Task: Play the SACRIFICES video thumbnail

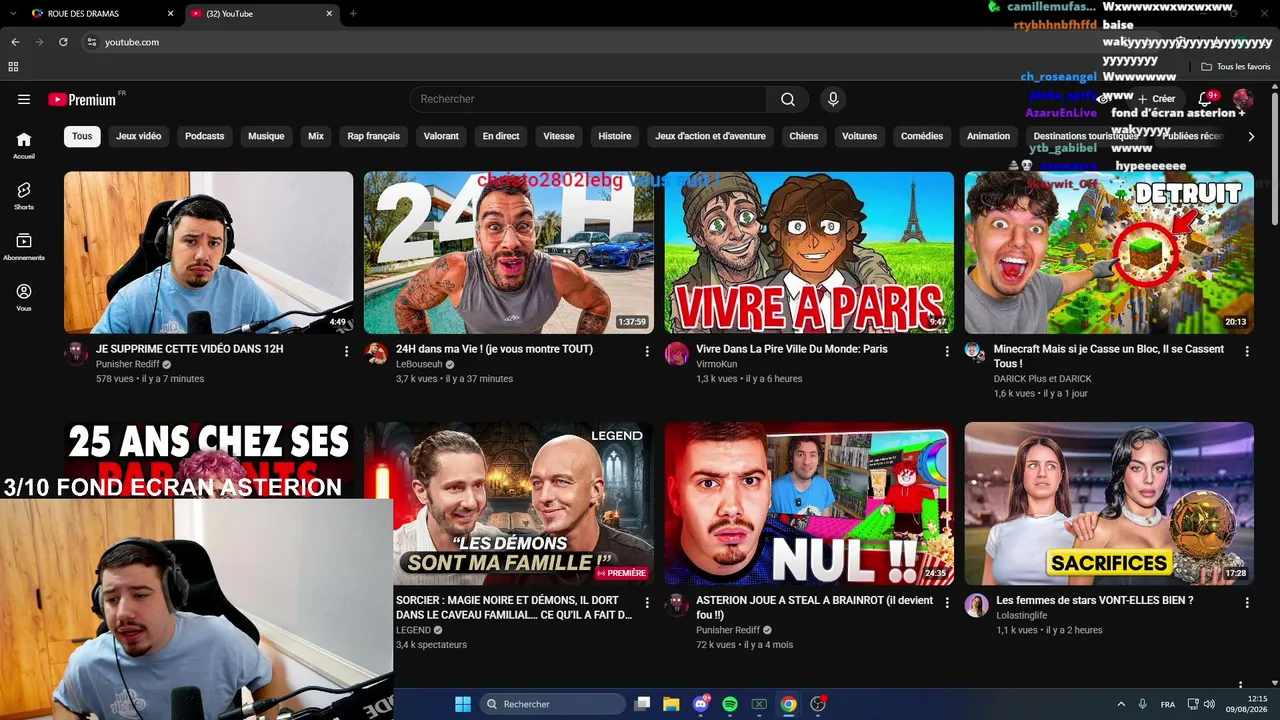Action: 1109,503
